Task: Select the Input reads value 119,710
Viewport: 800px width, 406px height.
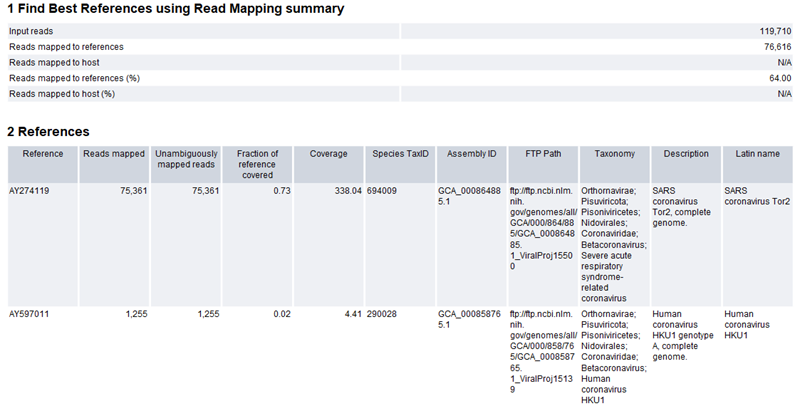Action: (x=775, y=31)
